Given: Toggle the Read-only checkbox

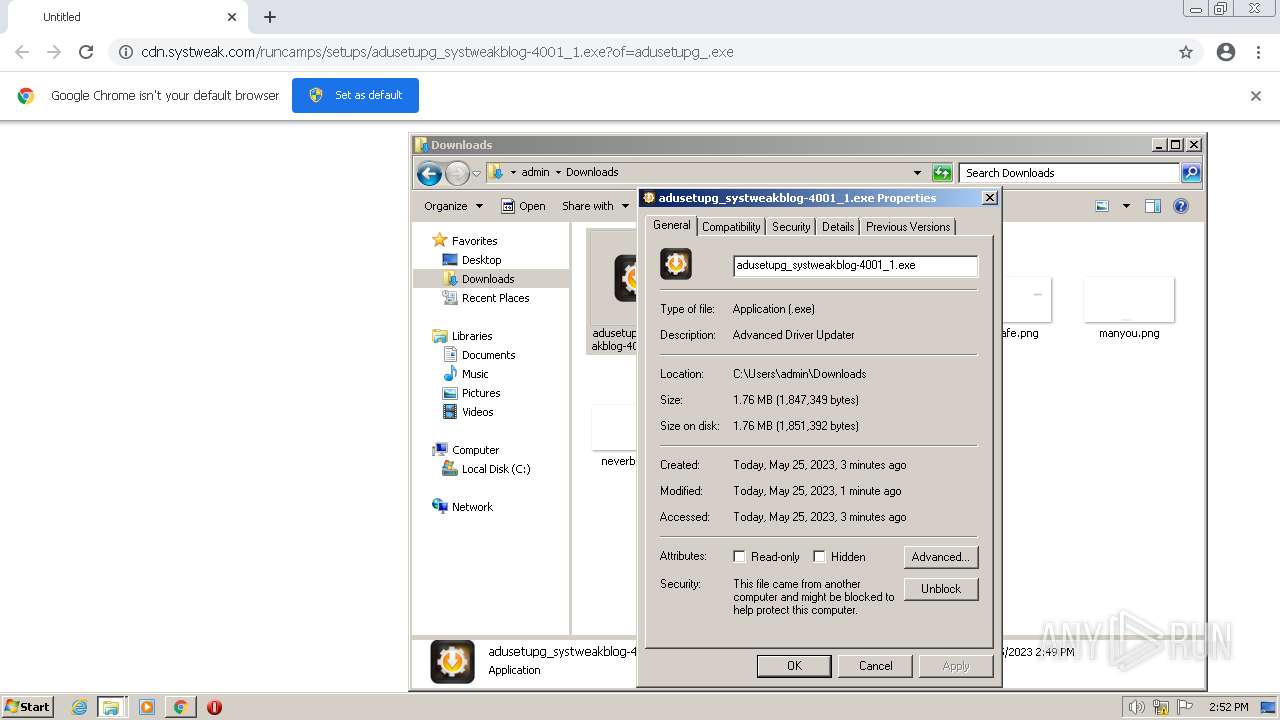Looking at the screenshot, I should tap(740, 557).
